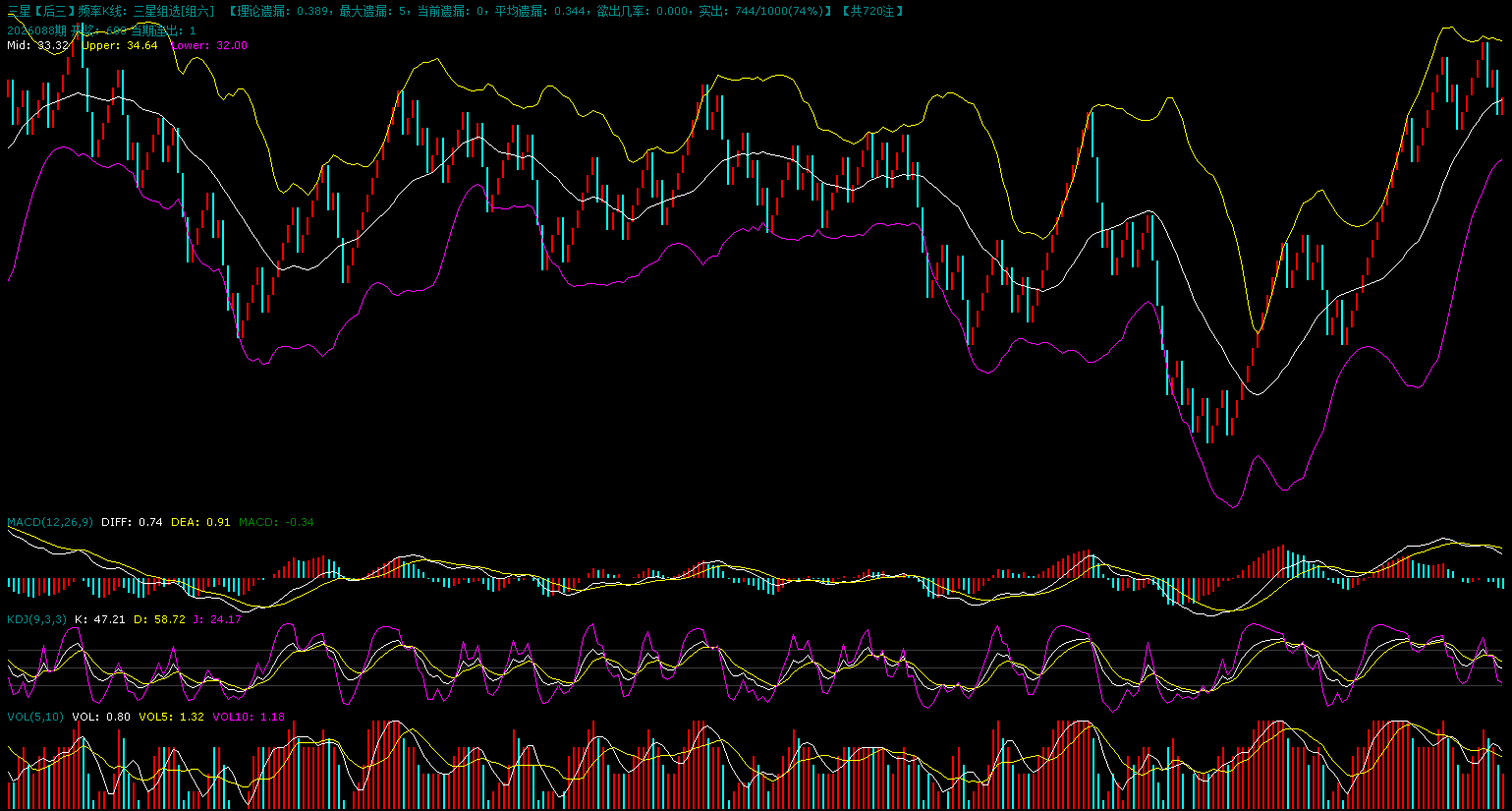Click the magenta Lower band value label
Viewport: 1512px width, 811px height.
[209, 45]
